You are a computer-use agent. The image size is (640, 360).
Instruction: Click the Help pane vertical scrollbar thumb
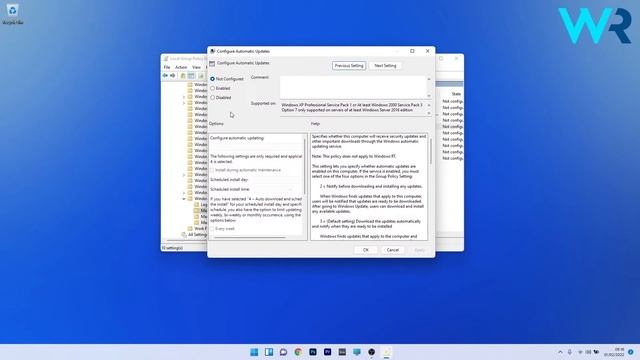pyautogui.click(x=430, y=151)
